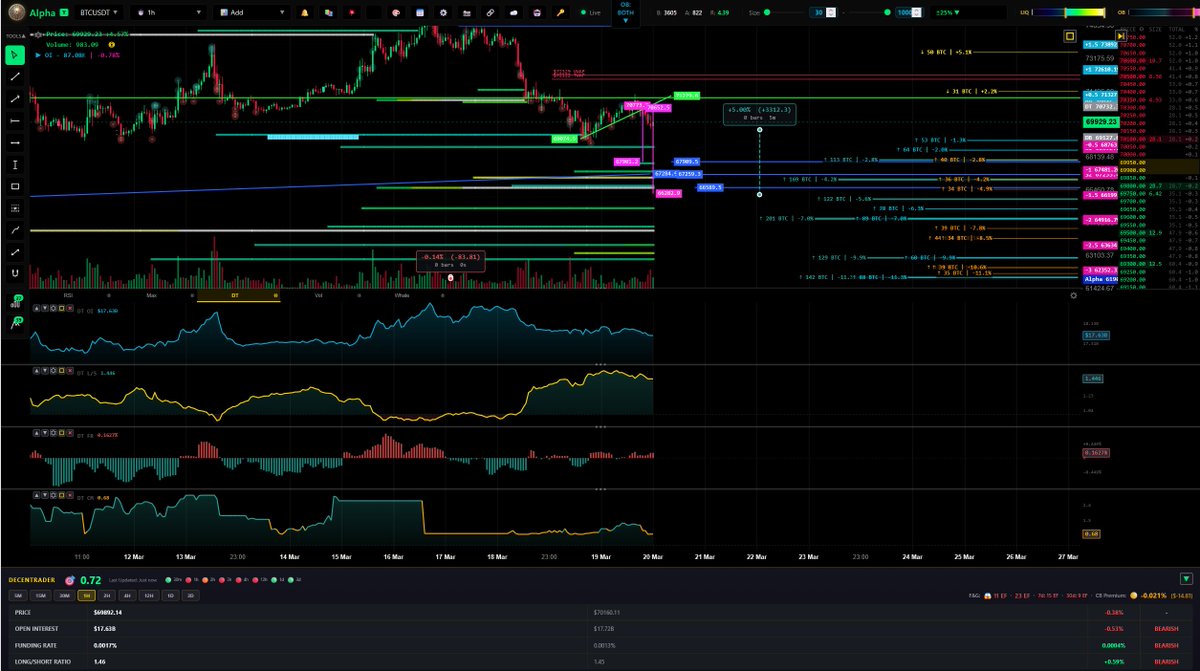Select the 5M timeframe button
Screen dimensions: 1200x671
17,595
